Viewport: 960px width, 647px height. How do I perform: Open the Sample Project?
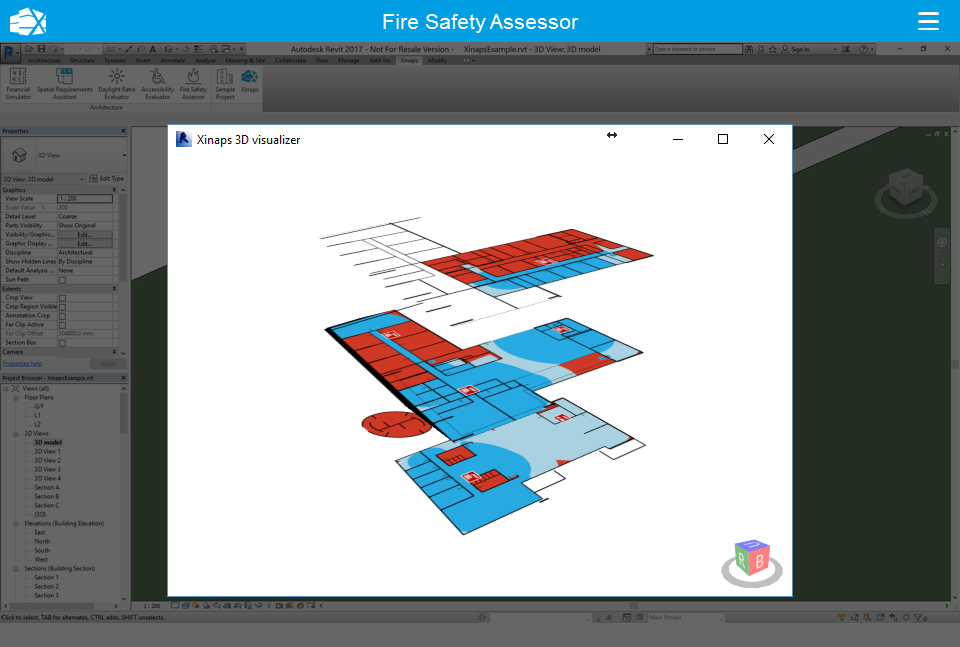[x=225, y=84]
